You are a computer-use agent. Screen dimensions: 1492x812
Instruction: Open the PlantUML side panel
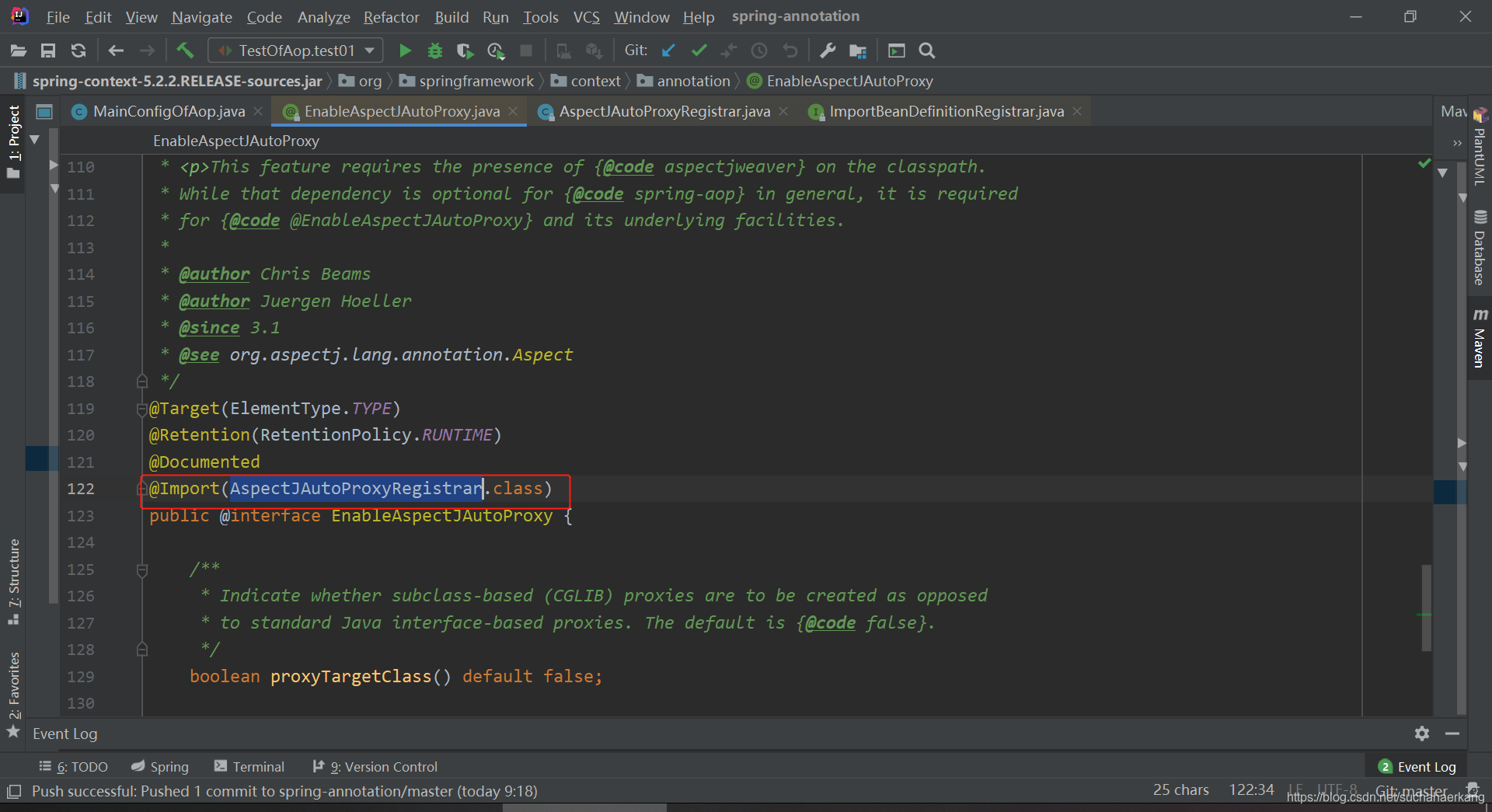point(1480,148)
